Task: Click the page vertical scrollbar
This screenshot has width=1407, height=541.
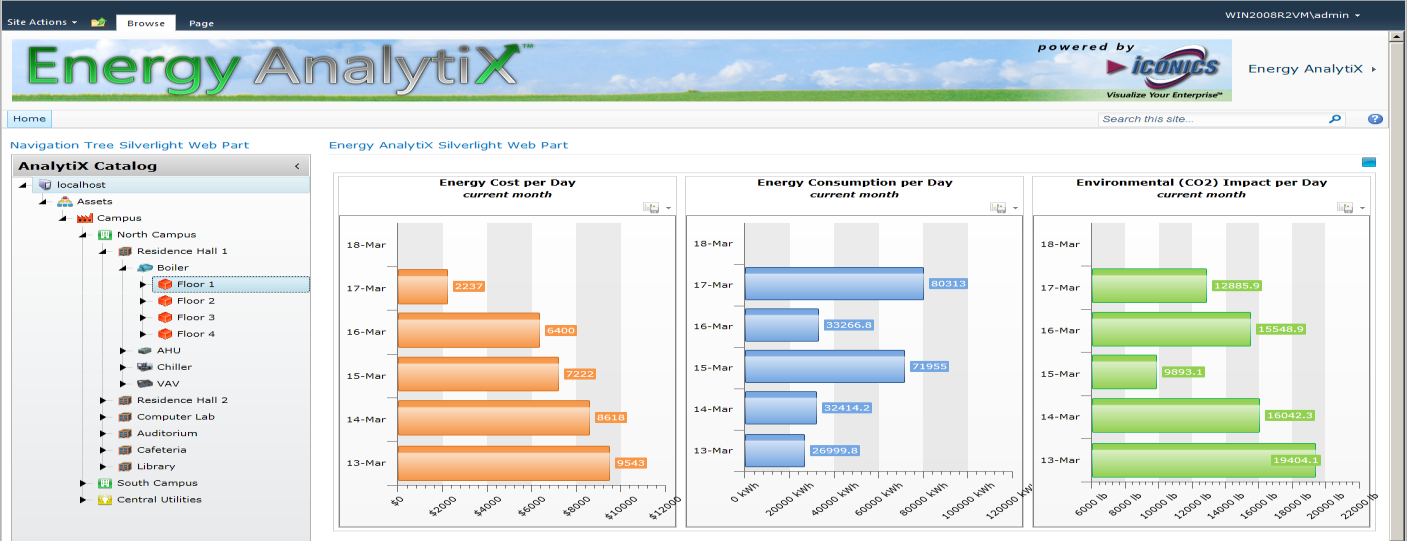Action: pyautogui.click(x=1397, y=285)
